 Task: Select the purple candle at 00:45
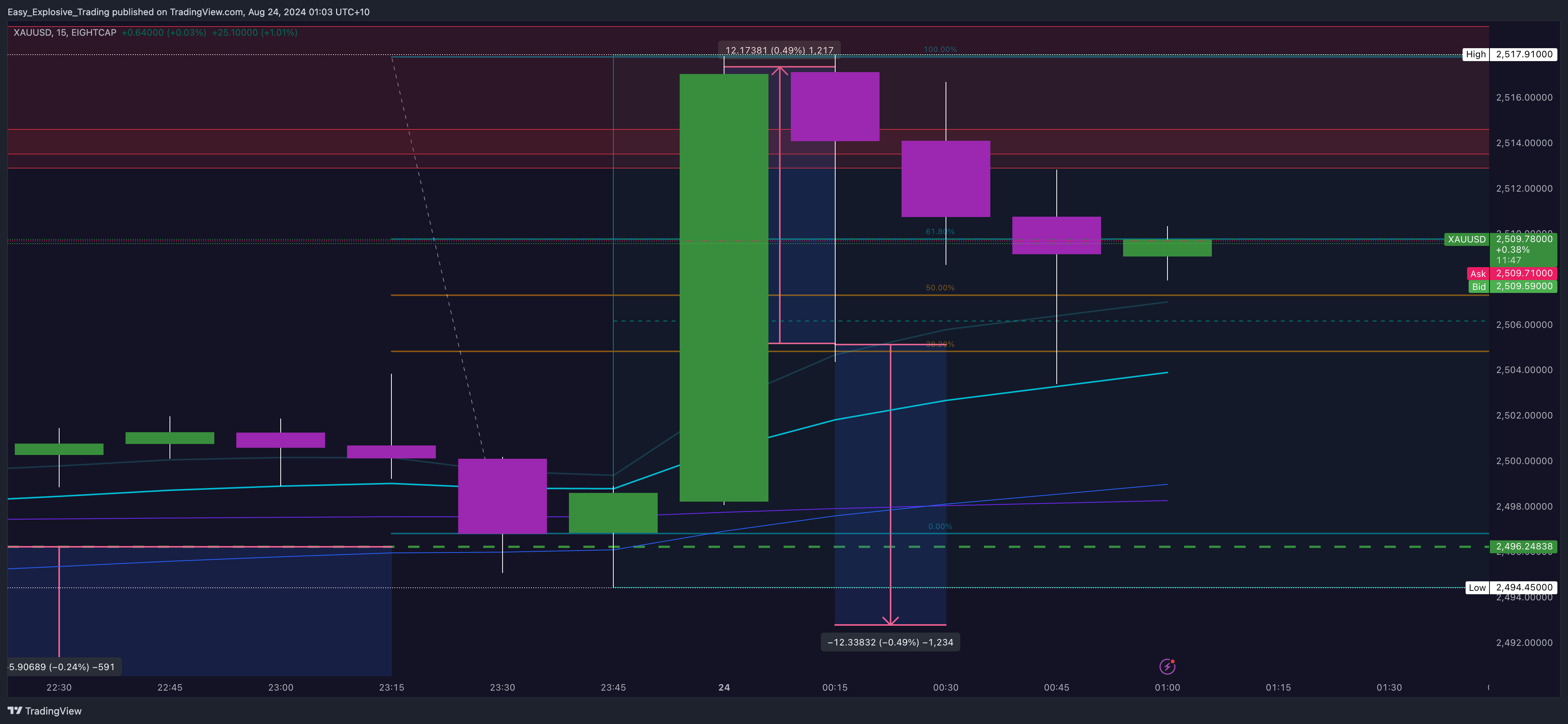tap(1056, 235)
